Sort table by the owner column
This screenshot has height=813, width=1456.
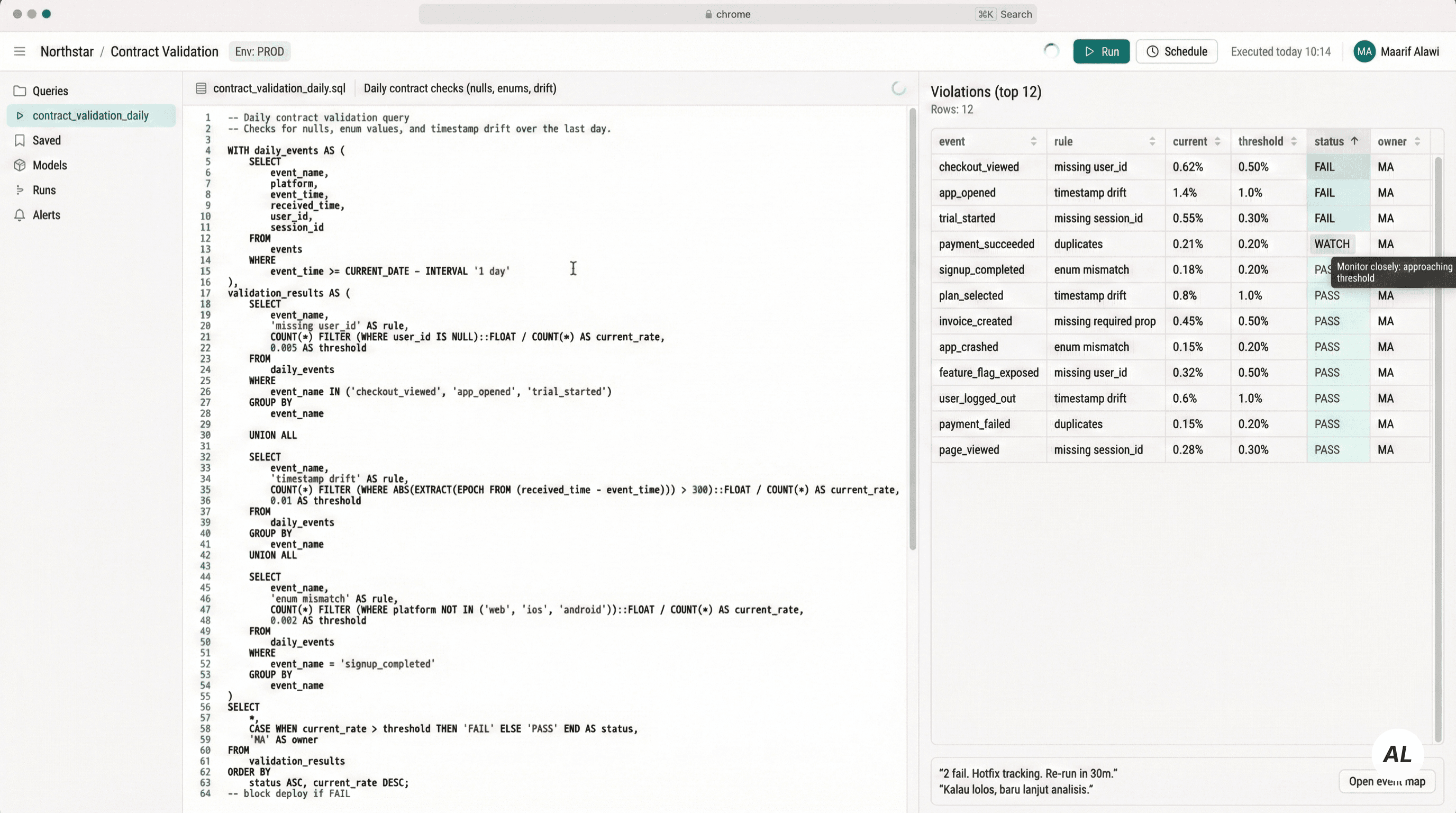[x=1417, y=141]
